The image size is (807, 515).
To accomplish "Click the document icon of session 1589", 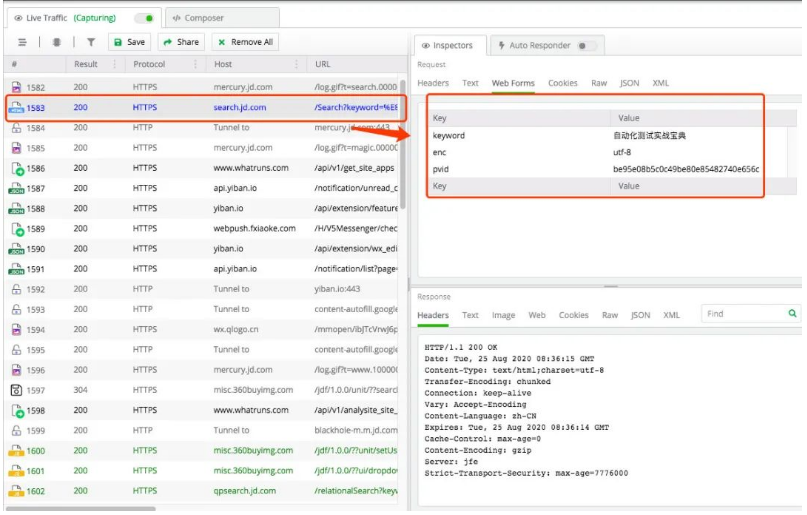I will coord(17,228).
